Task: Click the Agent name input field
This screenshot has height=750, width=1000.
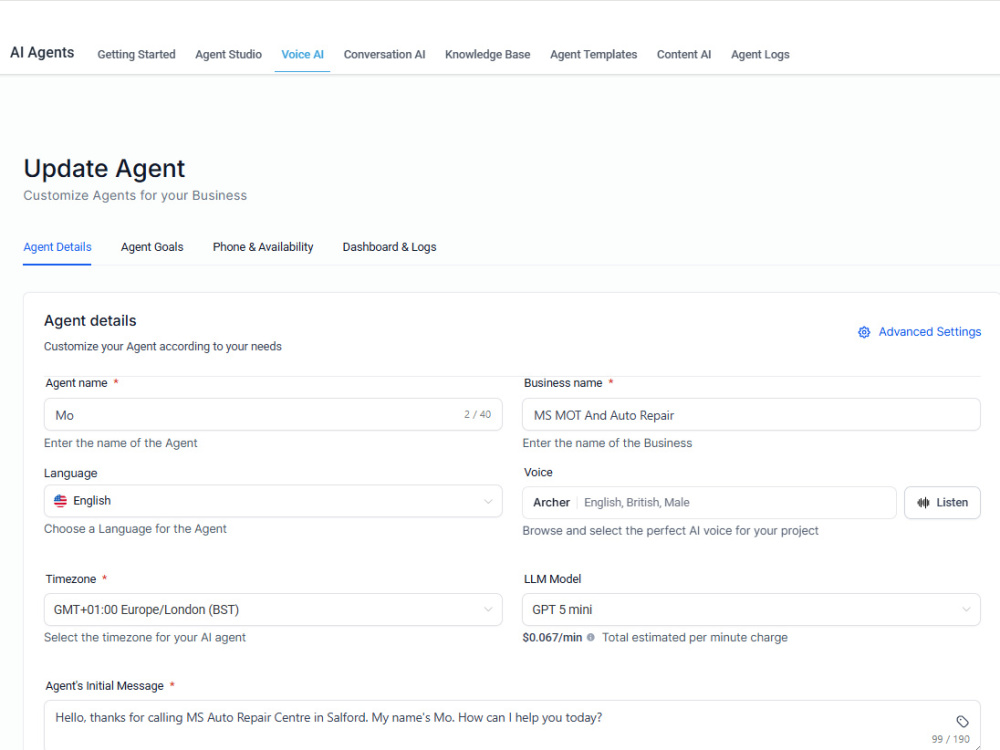Action: tap(273, 415)
